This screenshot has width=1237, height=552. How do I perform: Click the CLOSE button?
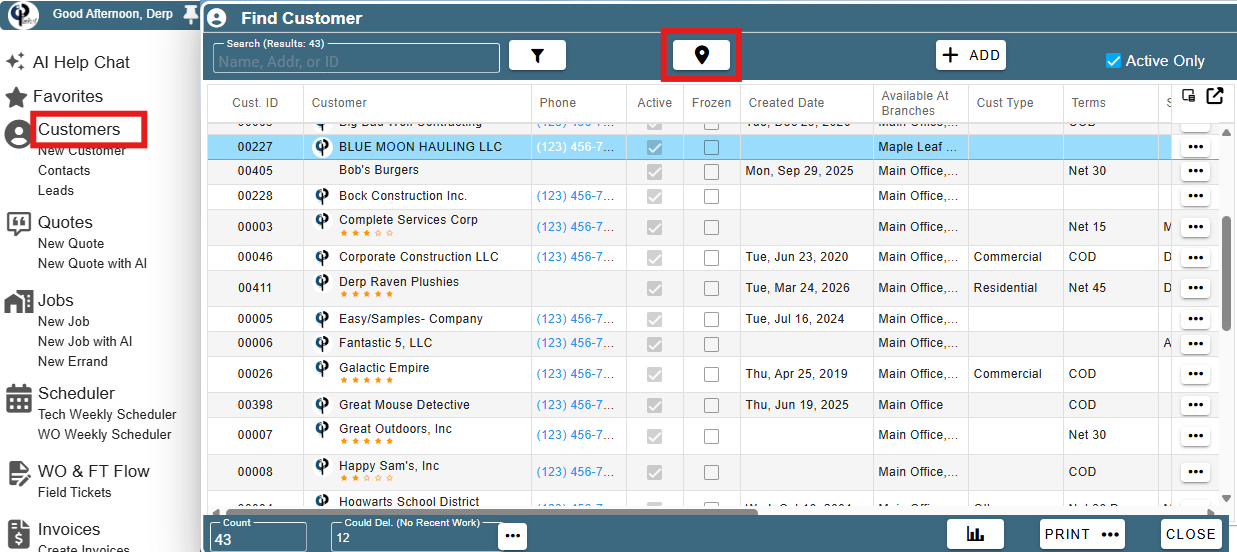pyautogui.click(x=1191, y=534)
